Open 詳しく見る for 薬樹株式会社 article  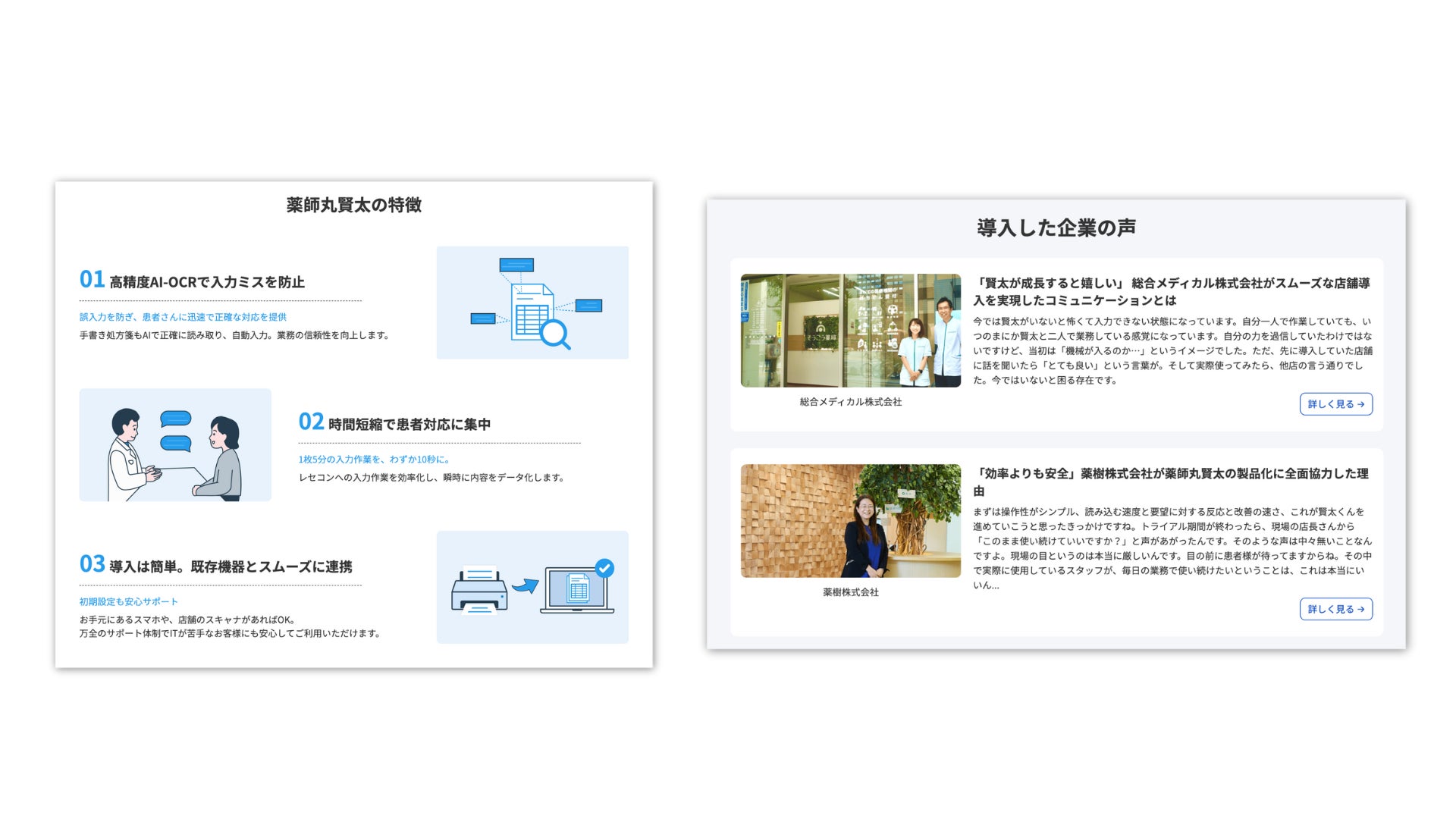pos(1335,609)
